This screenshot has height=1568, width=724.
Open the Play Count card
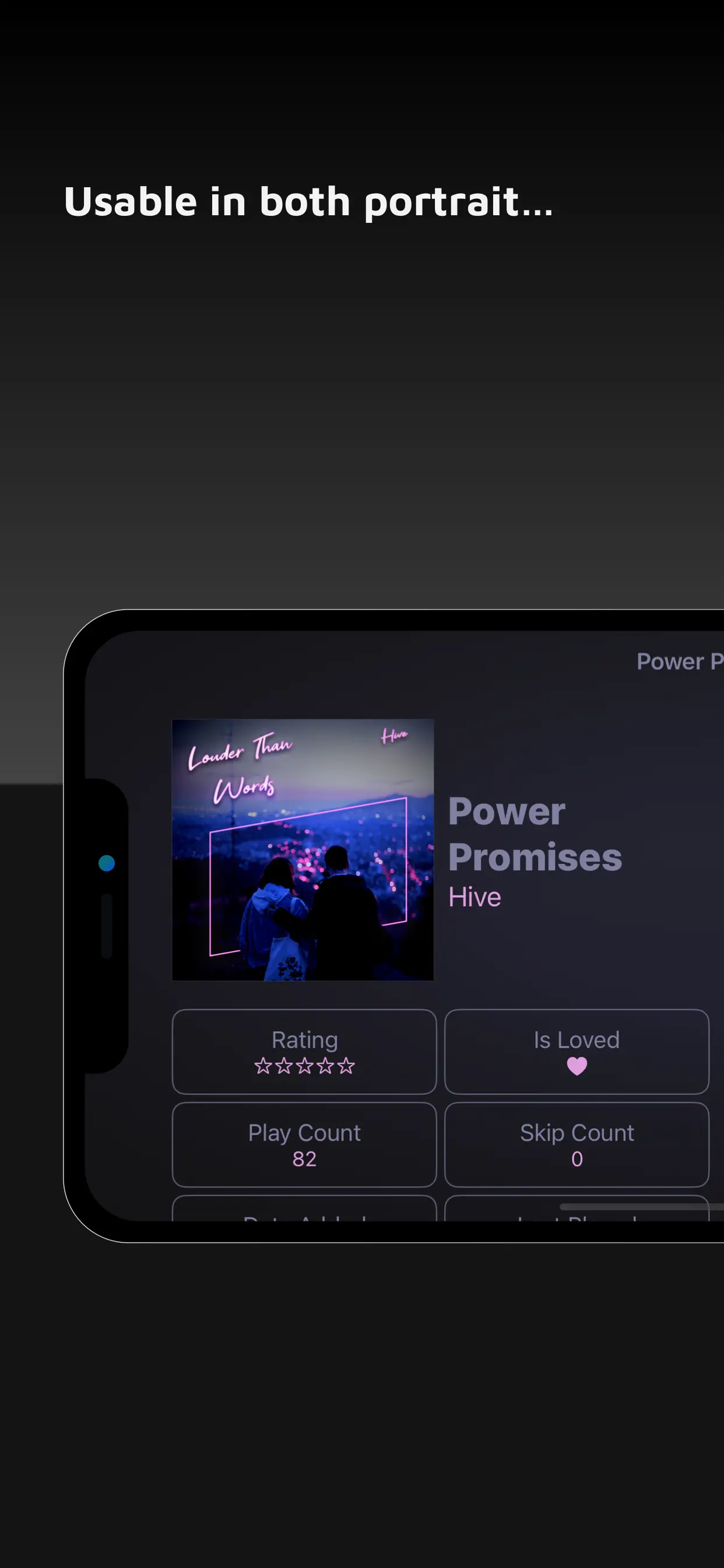tap(304, 1144)
